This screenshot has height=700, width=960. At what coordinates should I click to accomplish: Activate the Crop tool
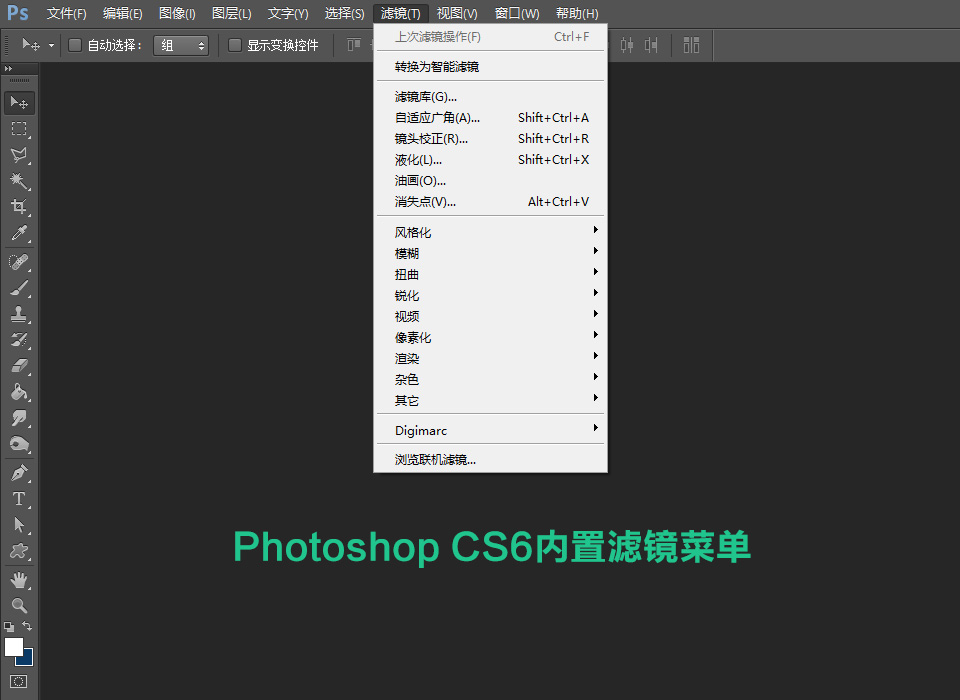(x=21, y=207)
